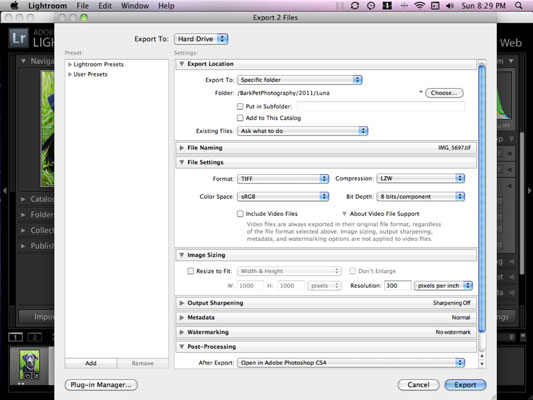Switch to the Web module
This screenshot has width=533, height=400.
pos(510,43)
